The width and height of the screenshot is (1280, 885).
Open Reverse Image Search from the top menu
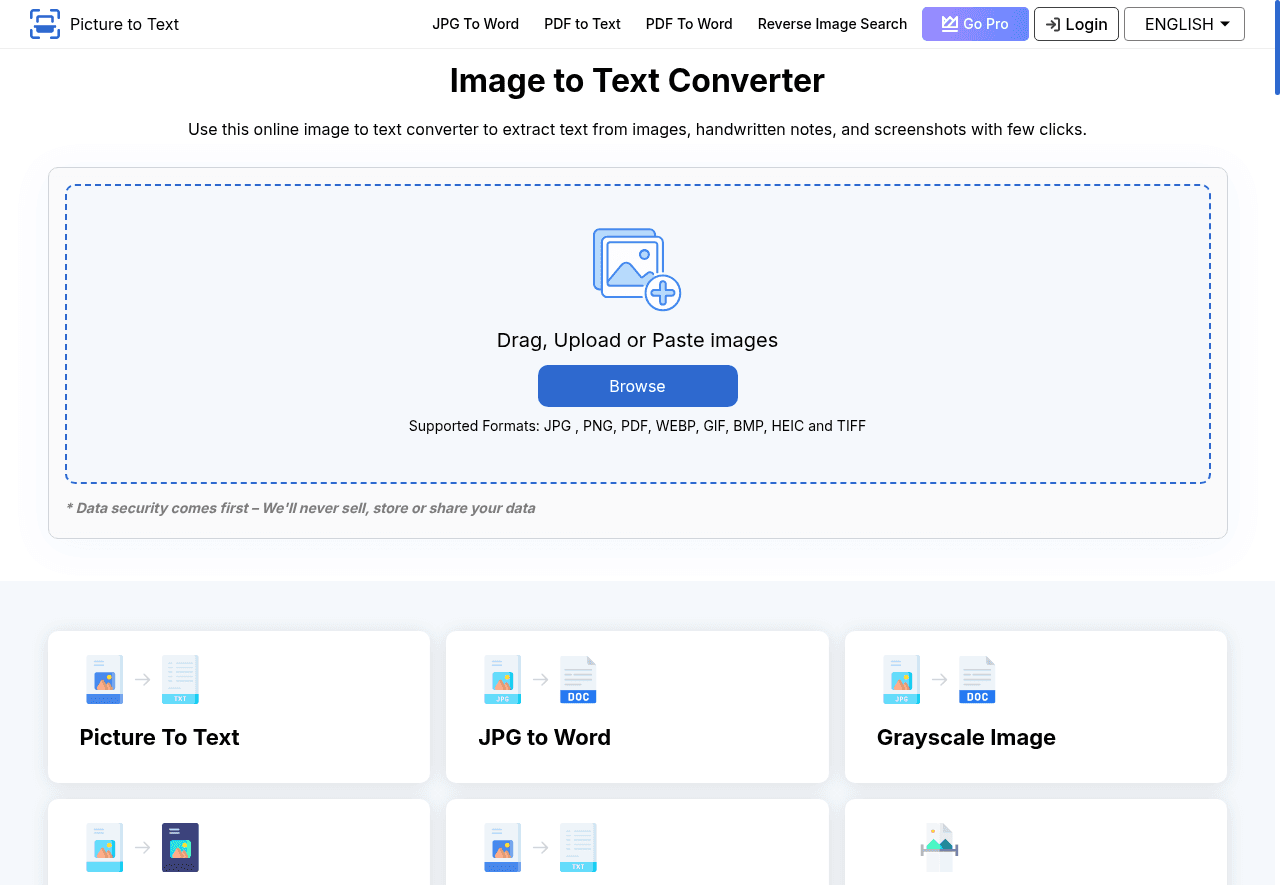[x=832, y=24]
